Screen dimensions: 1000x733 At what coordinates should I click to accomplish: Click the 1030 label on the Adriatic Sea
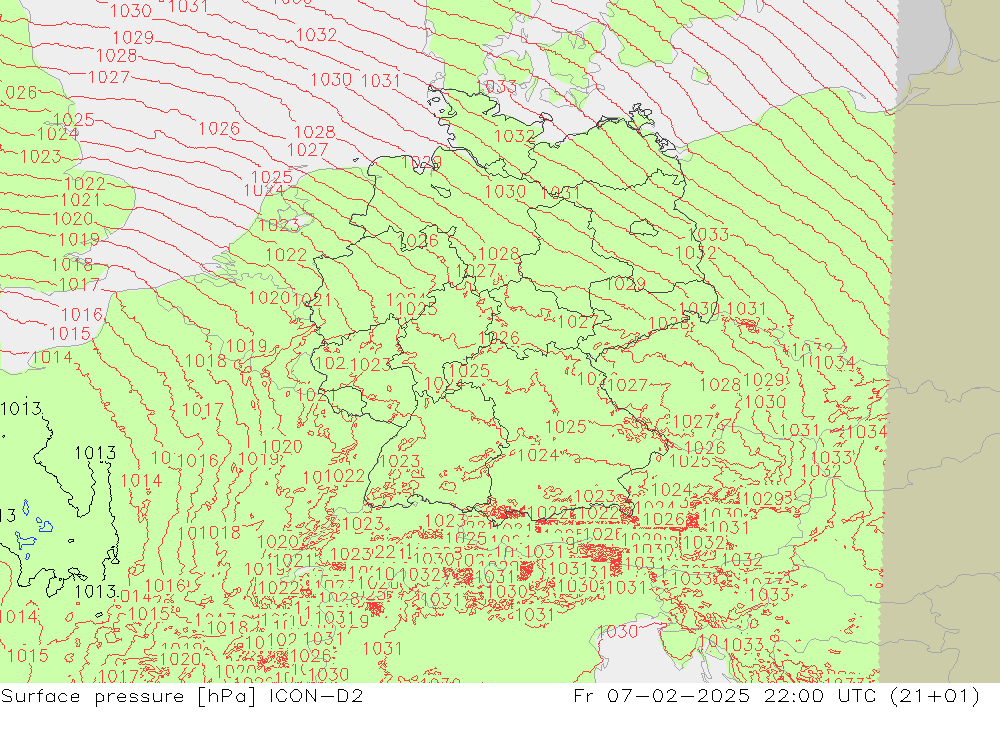pyautogui.click(x=618, y=632)
